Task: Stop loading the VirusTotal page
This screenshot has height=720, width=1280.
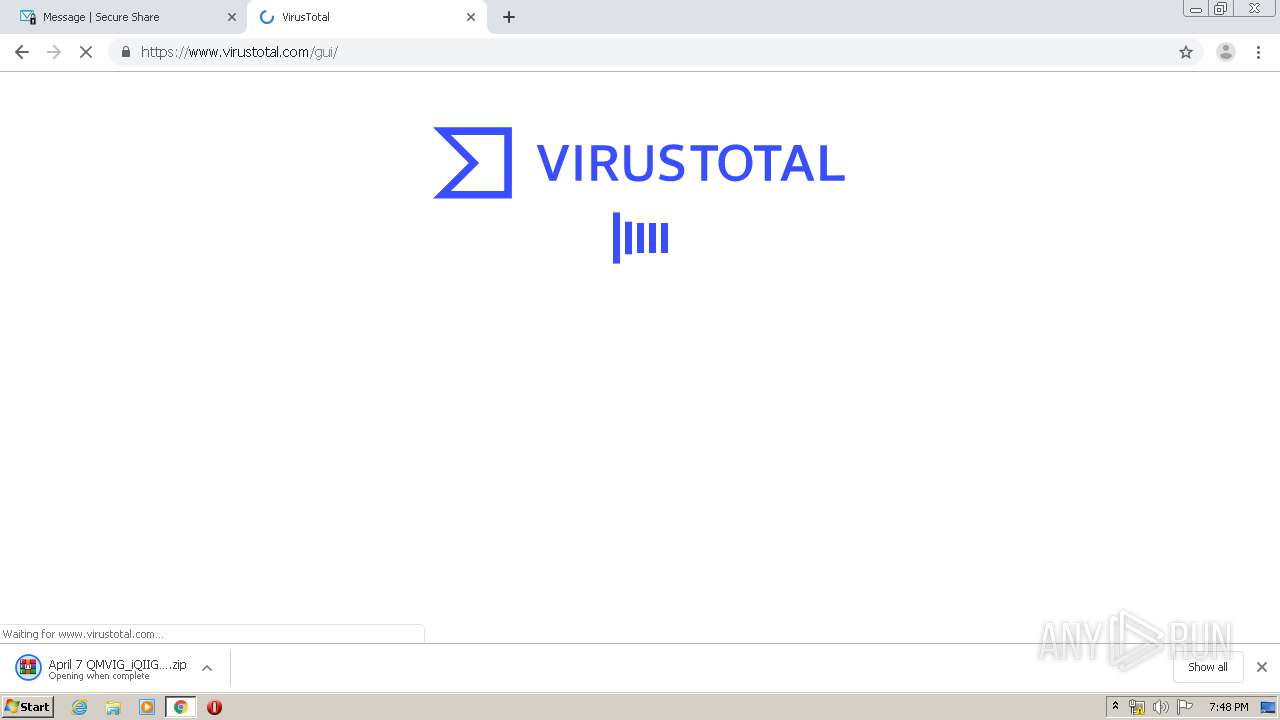Action: click(x=86, y=52)
